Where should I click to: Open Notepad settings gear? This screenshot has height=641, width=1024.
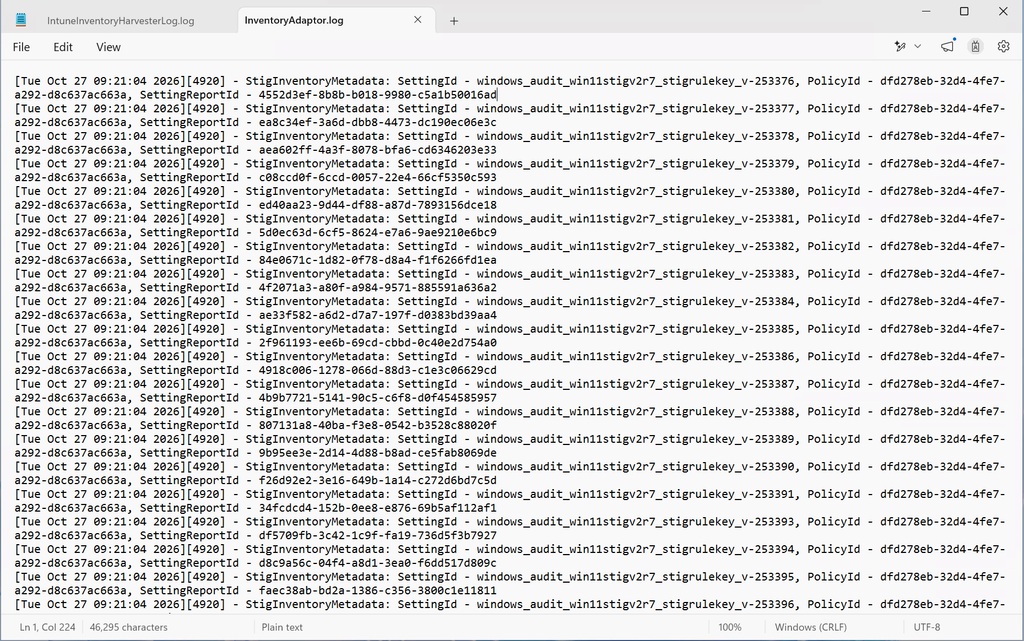pyautogui.click(x=1004, y=46)
